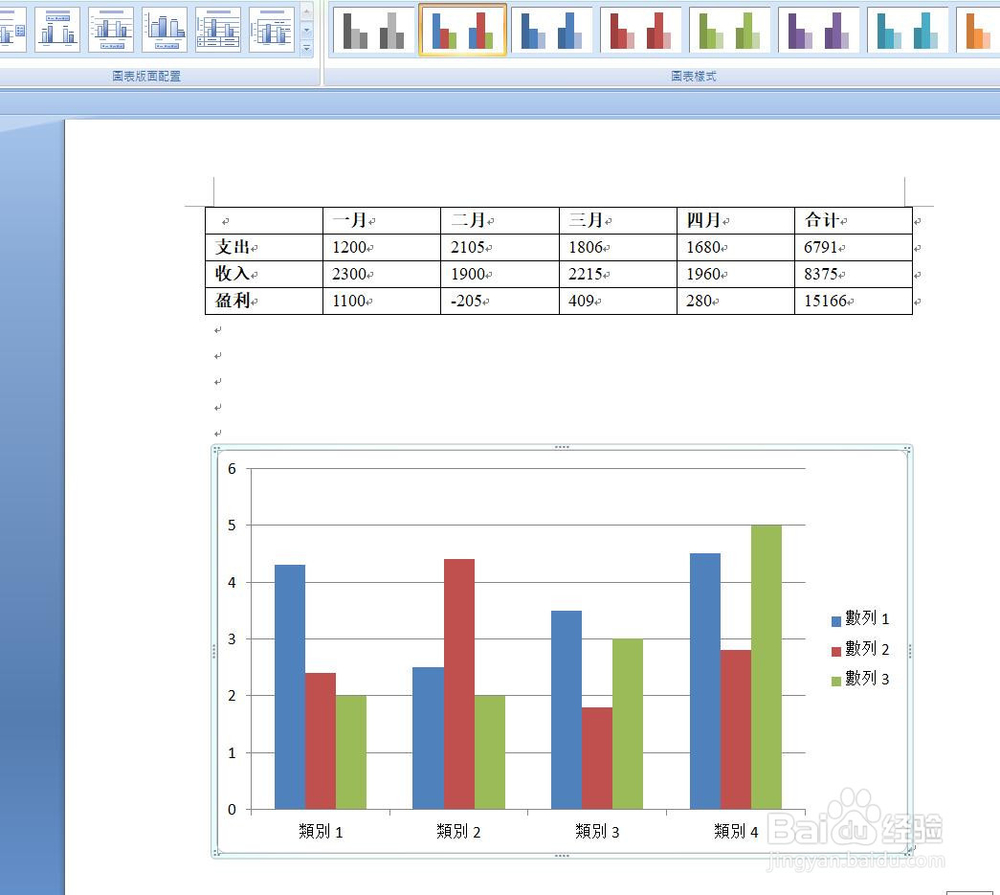Apply the orange chart style
The height and width of the screenshot is (895, 1000).
pos(980,28)
